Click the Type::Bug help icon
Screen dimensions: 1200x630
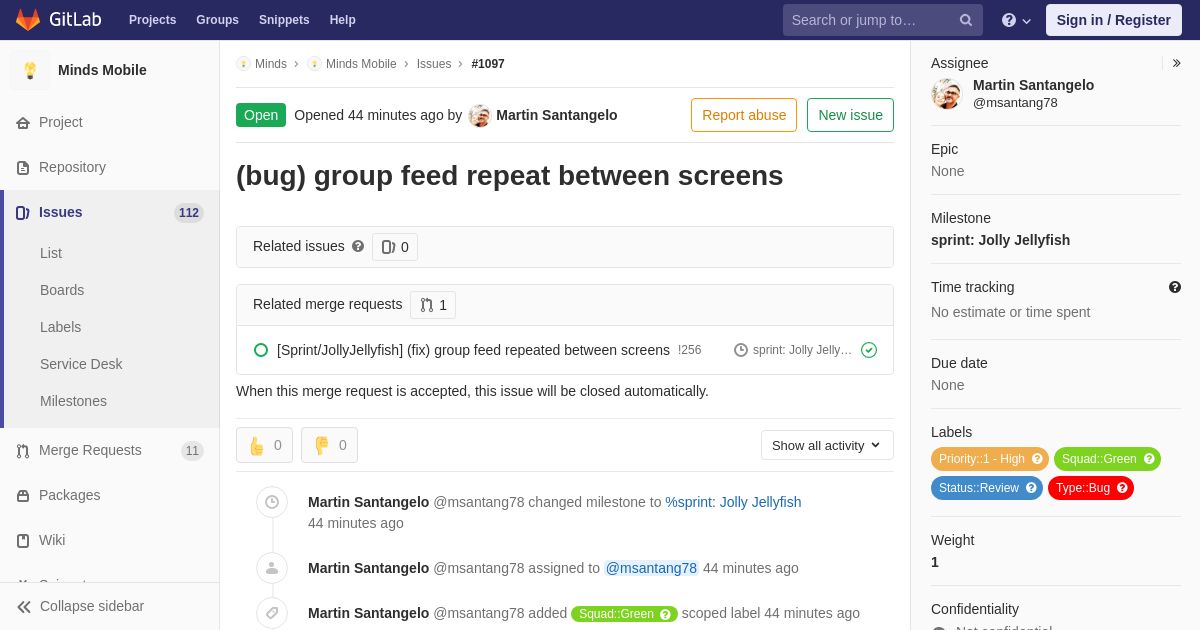1122,488
